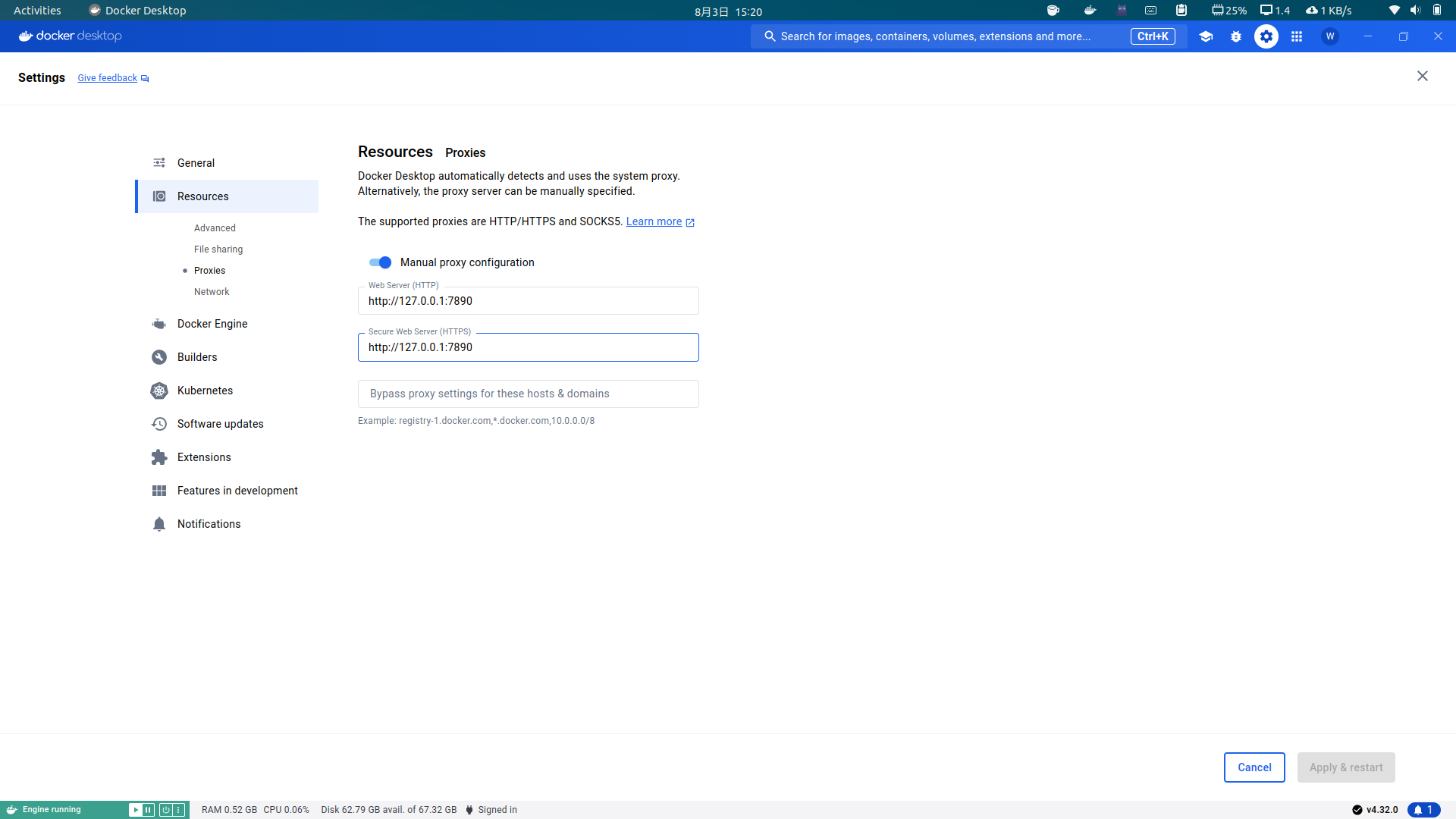The height and width of the screenshot is (819, 1456).
Task: Click the Signed in plug status
Action: point(491,810)
